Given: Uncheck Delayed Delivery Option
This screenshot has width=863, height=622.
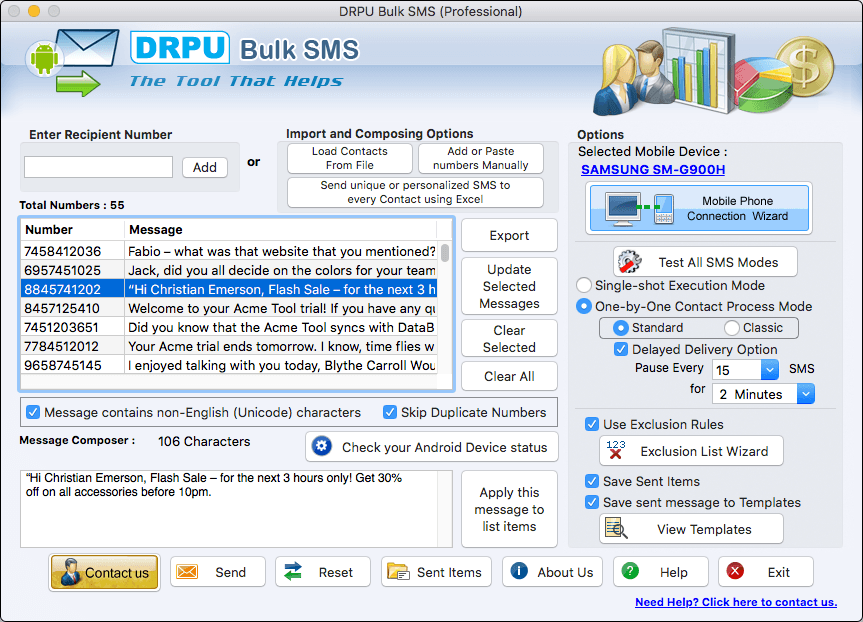Looking at the screenshot, I should [621, 349].
